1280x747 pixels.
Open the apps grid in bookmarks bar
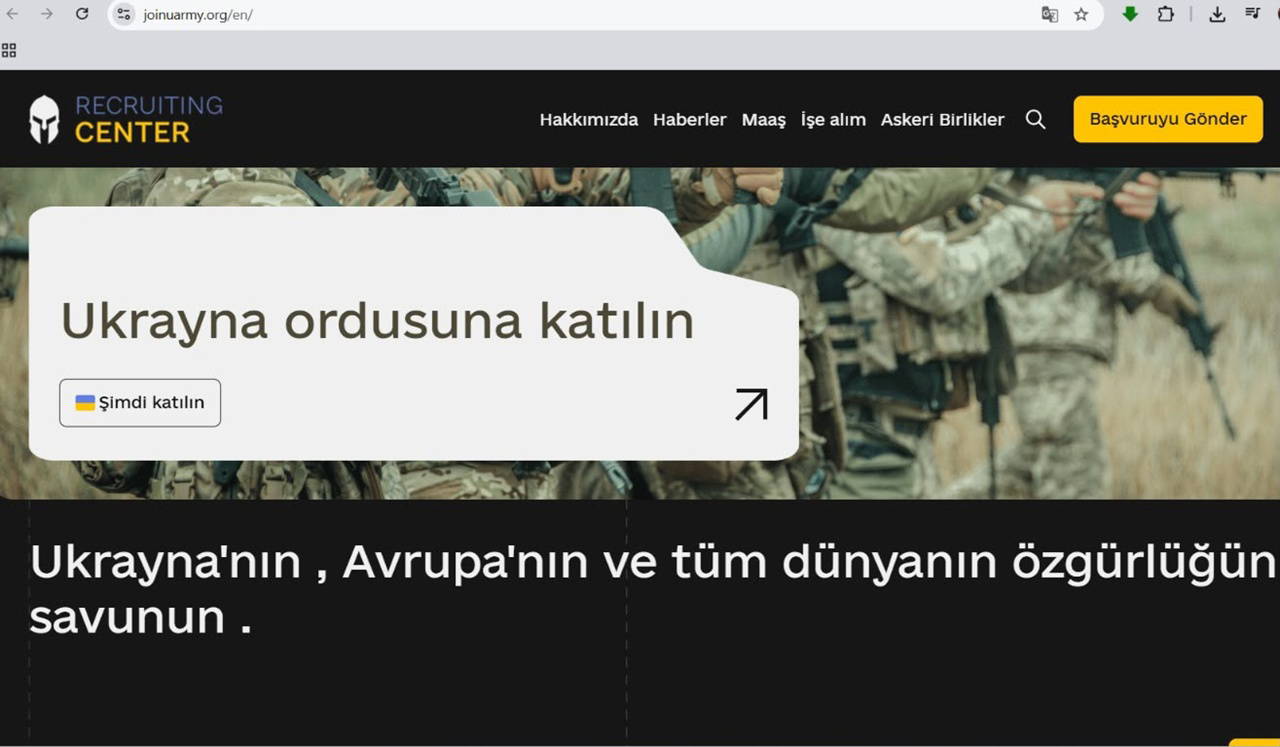(9, 50)
